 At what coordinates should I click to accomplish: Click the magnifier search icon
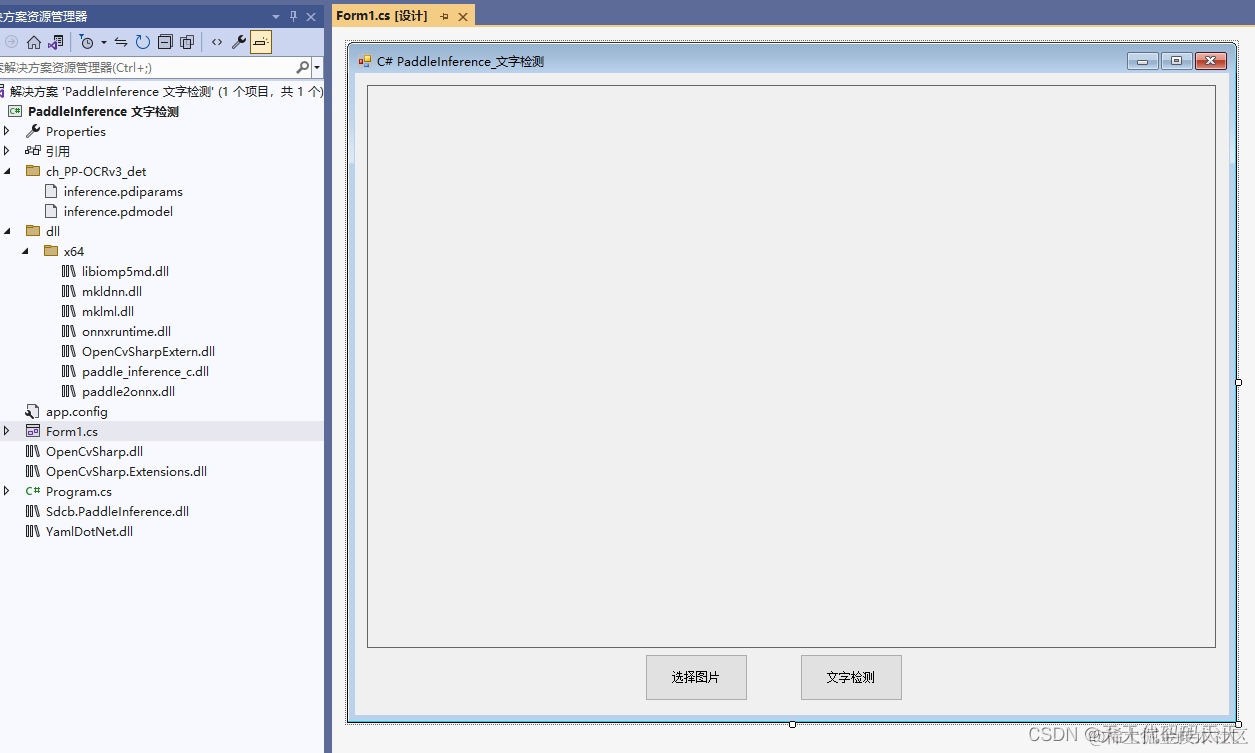pyautogui.click(x=303, y=68)
